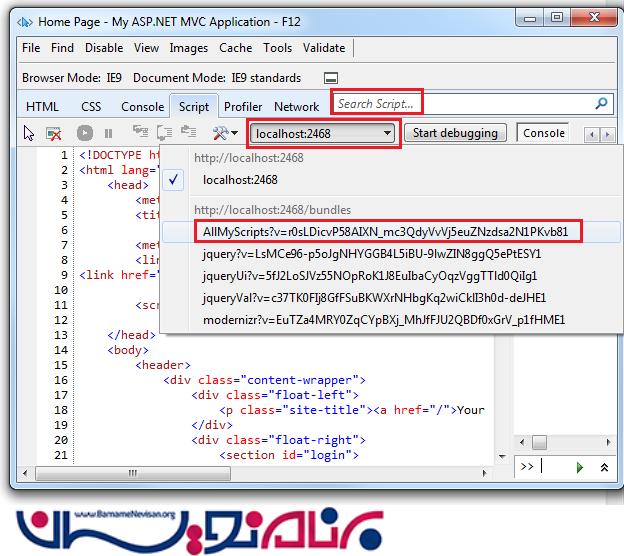Expand the wrench tools dropdown arrow

pos(234,133)
